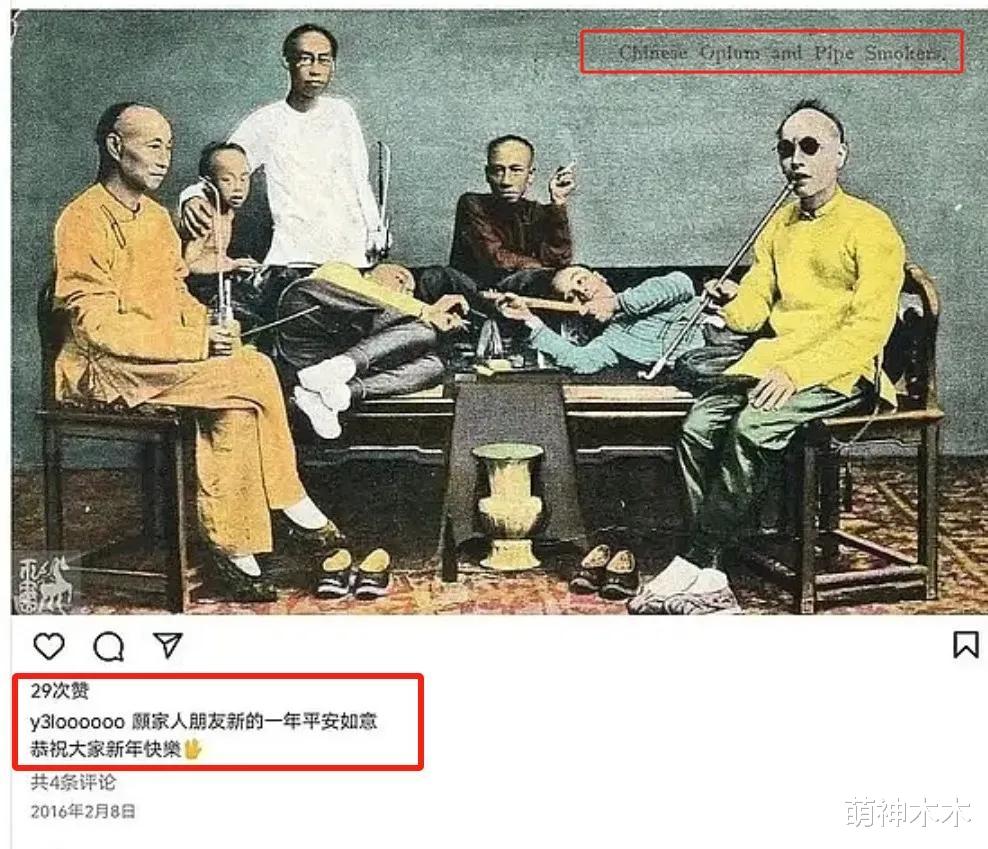The width and height of the screenshot is (988, 849).
Task: Click the yellow vase under the table
Action: (x=508, y=506)
